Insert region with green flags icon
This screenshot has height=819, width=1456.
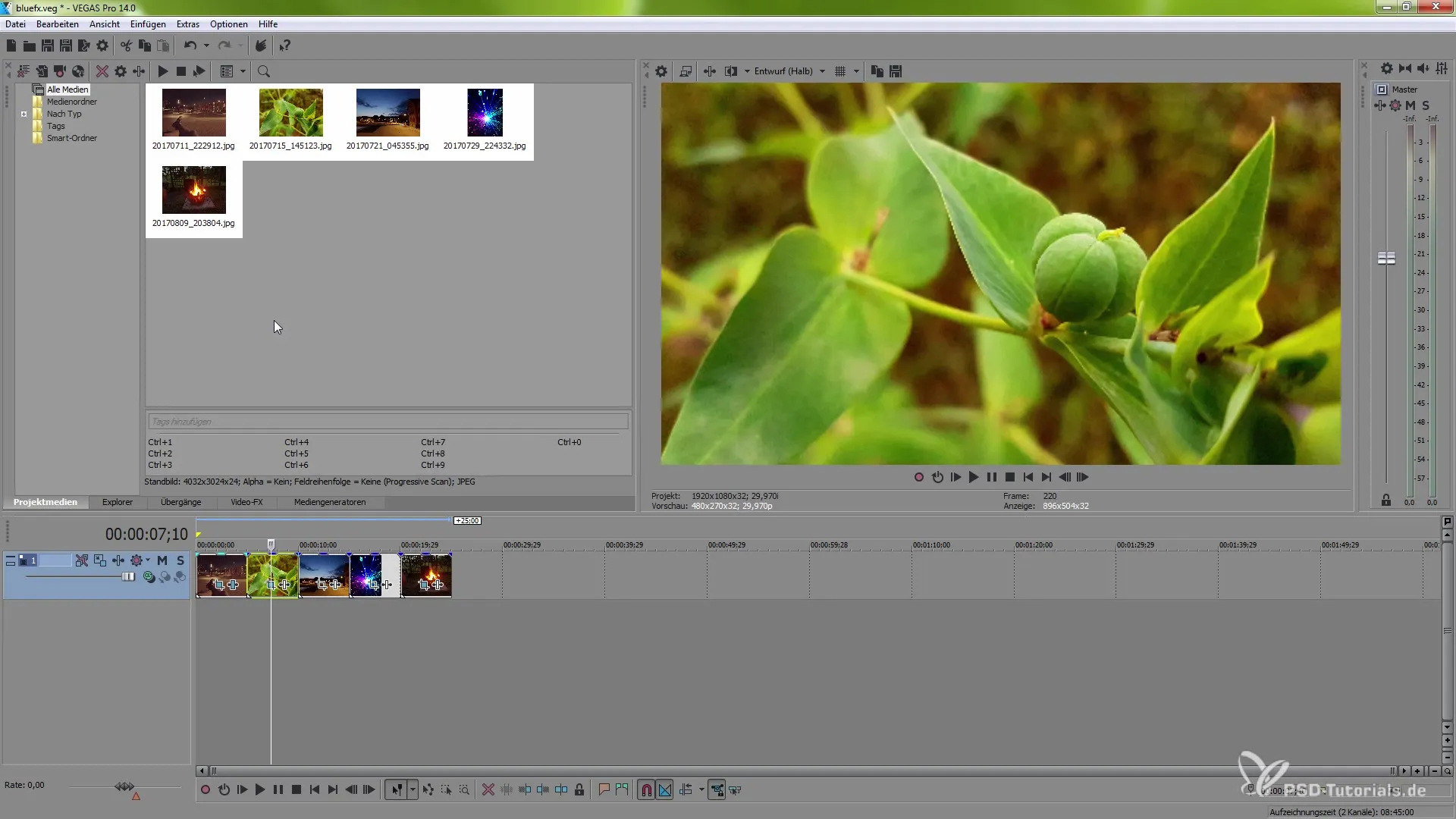[x=622, y=790]
